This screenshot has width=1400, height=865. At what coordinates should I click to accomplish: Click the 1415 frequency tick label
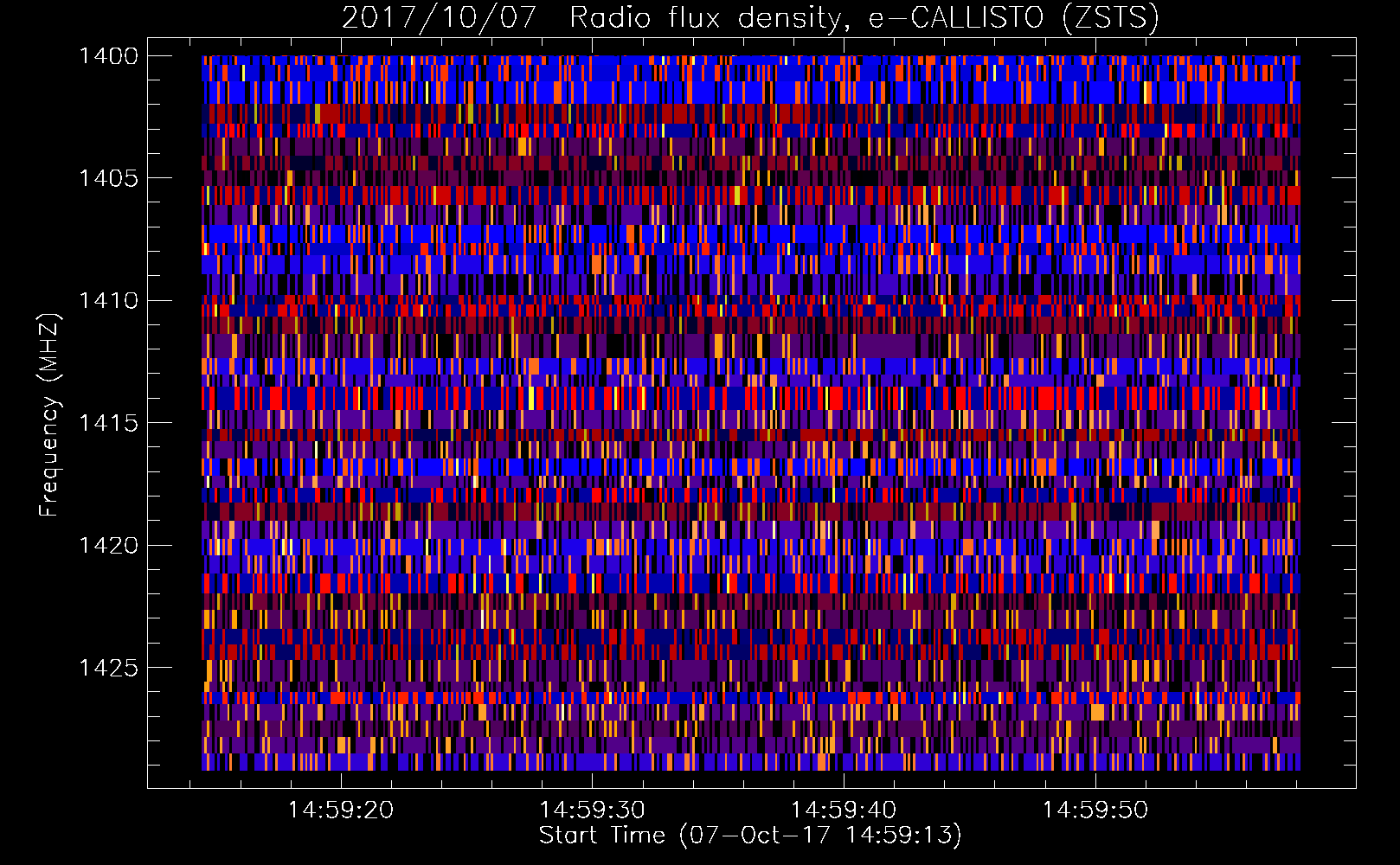tap(108, 423)
